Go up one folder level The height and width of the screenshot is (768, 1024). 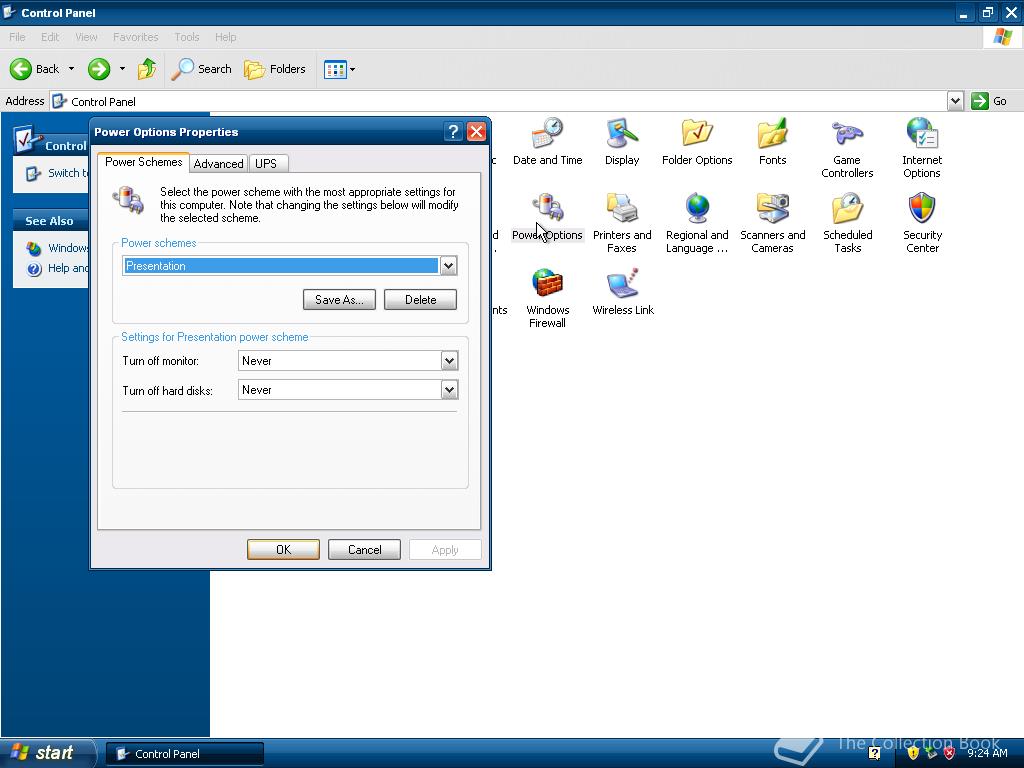click(x=147, y=69)
